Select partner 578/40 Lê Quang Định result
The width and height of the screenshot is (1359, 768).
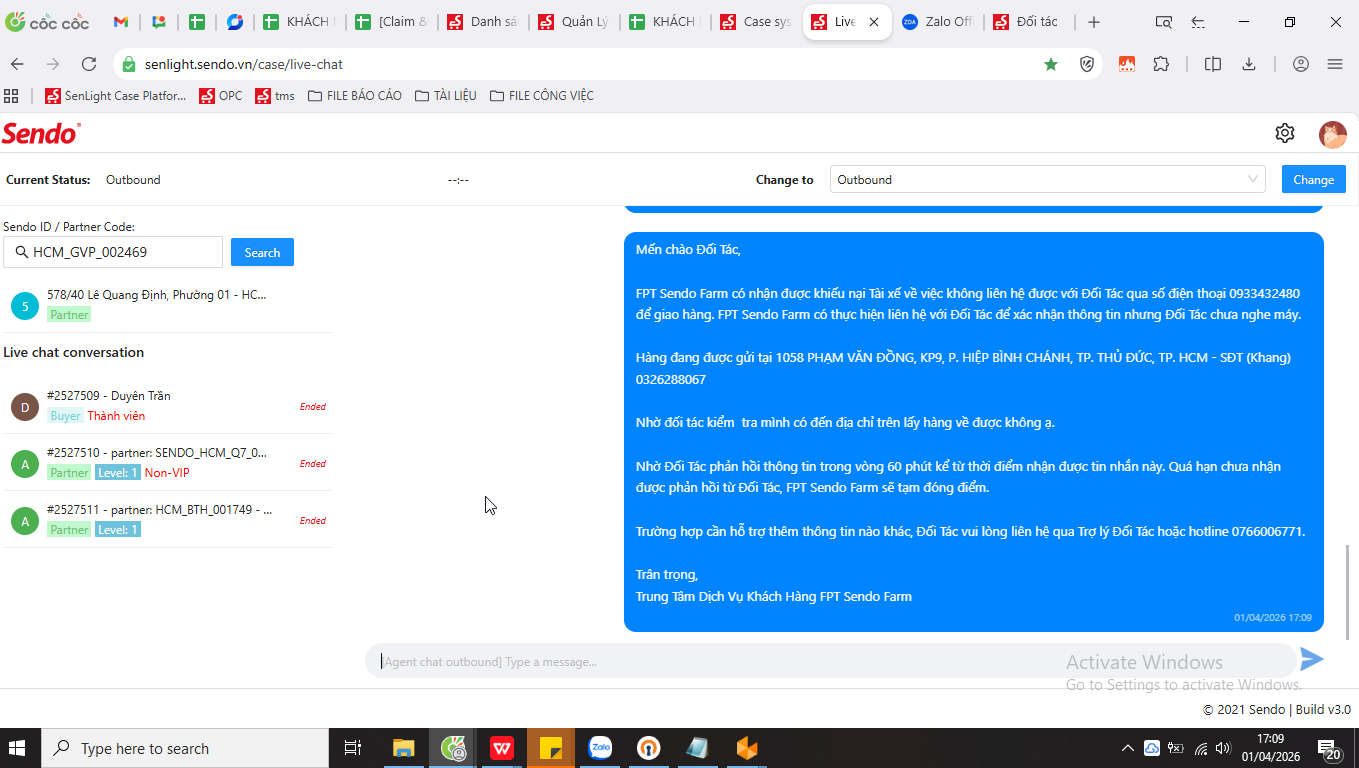point(167,304)
